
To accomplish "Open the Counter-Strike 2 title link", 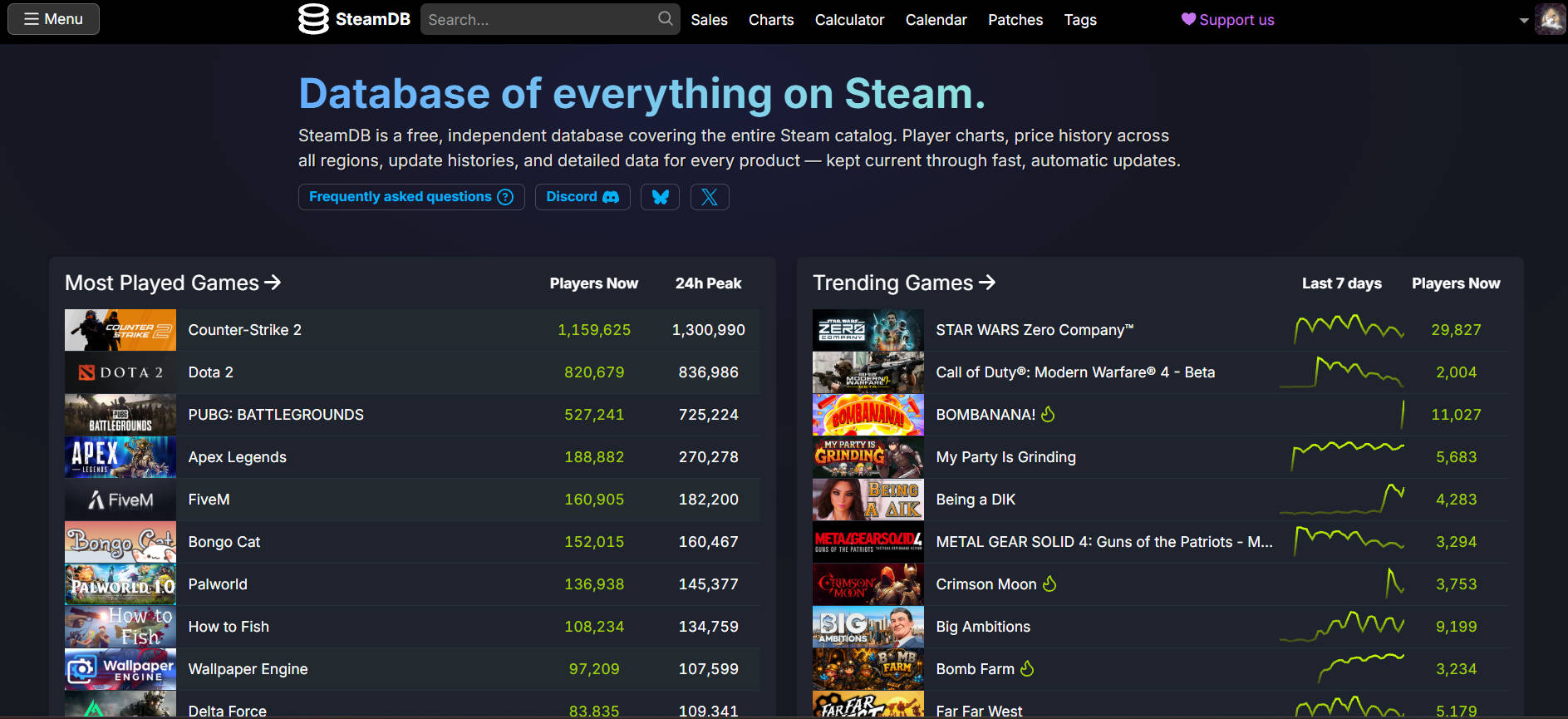I will click(x=244, y=330).
